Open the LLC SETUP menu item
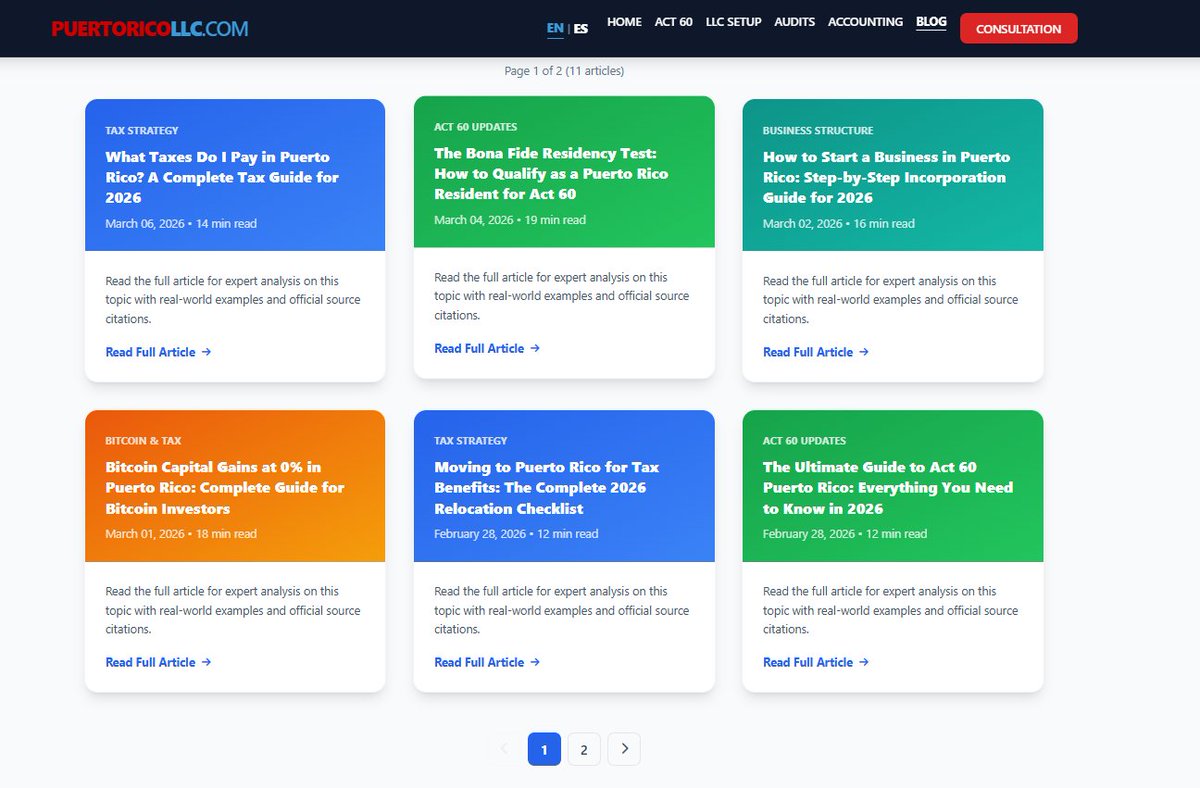This screenshot has height=788, width=1200. pos(733,22)
